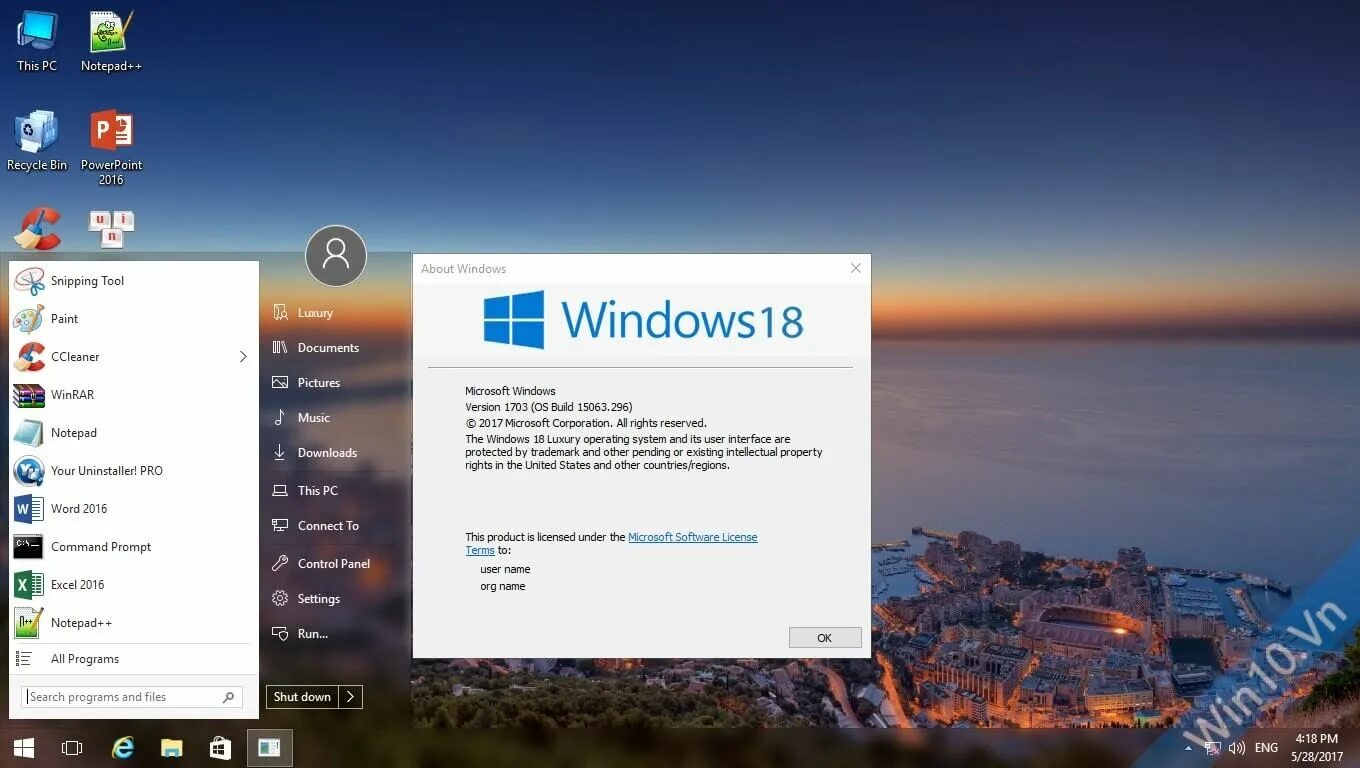The image size is (1360, 768).
Task: Click the user account avatar picture
Action: tap(336, 256)
